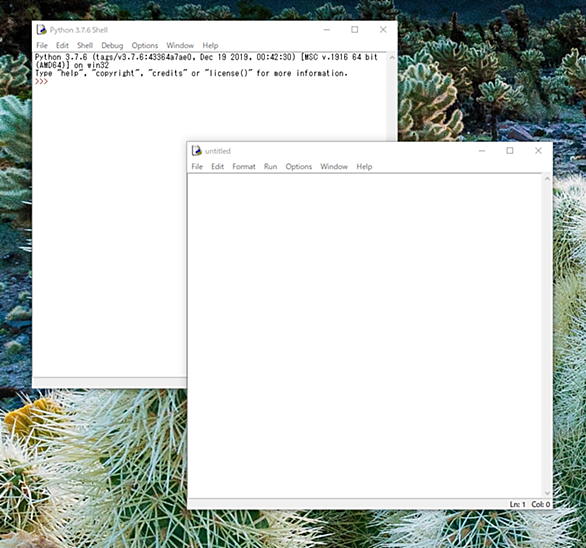This screenshot has width=586, height=548.
Task: Click the scroll down arrow in untitled editor
Action: click(547, 493)
